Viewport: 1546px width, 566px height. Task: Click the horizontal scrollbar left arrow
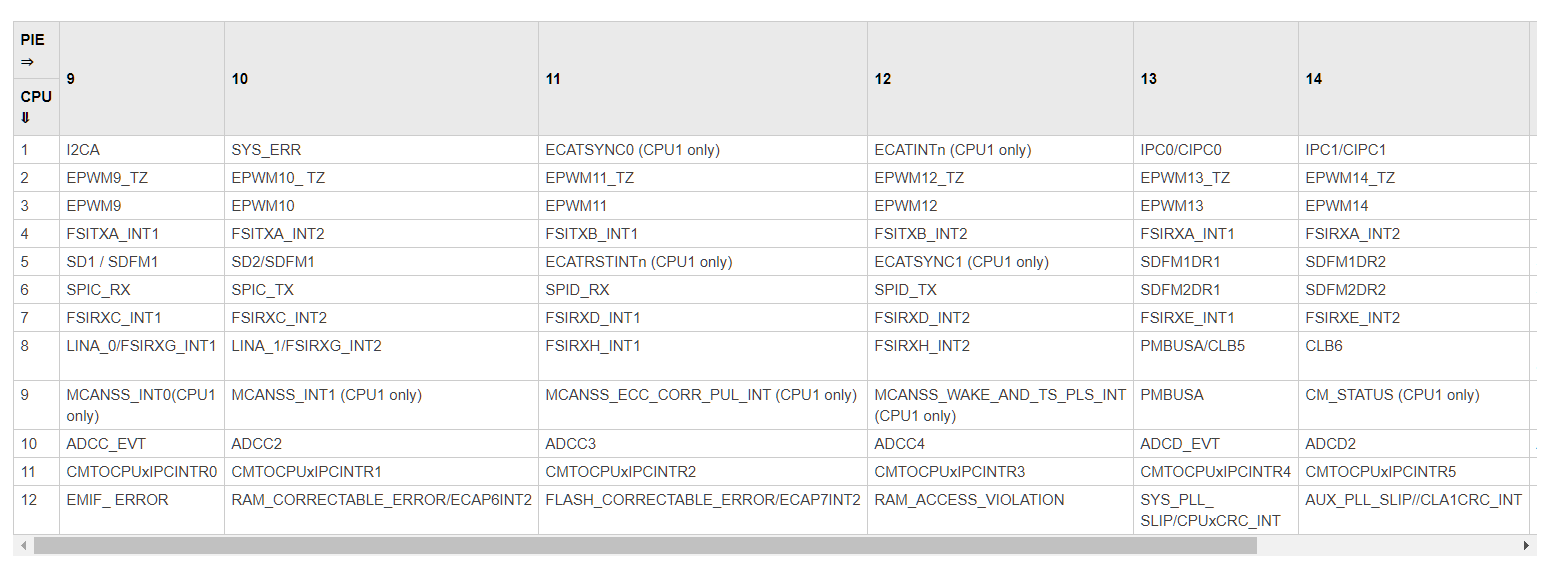point(22,545)
